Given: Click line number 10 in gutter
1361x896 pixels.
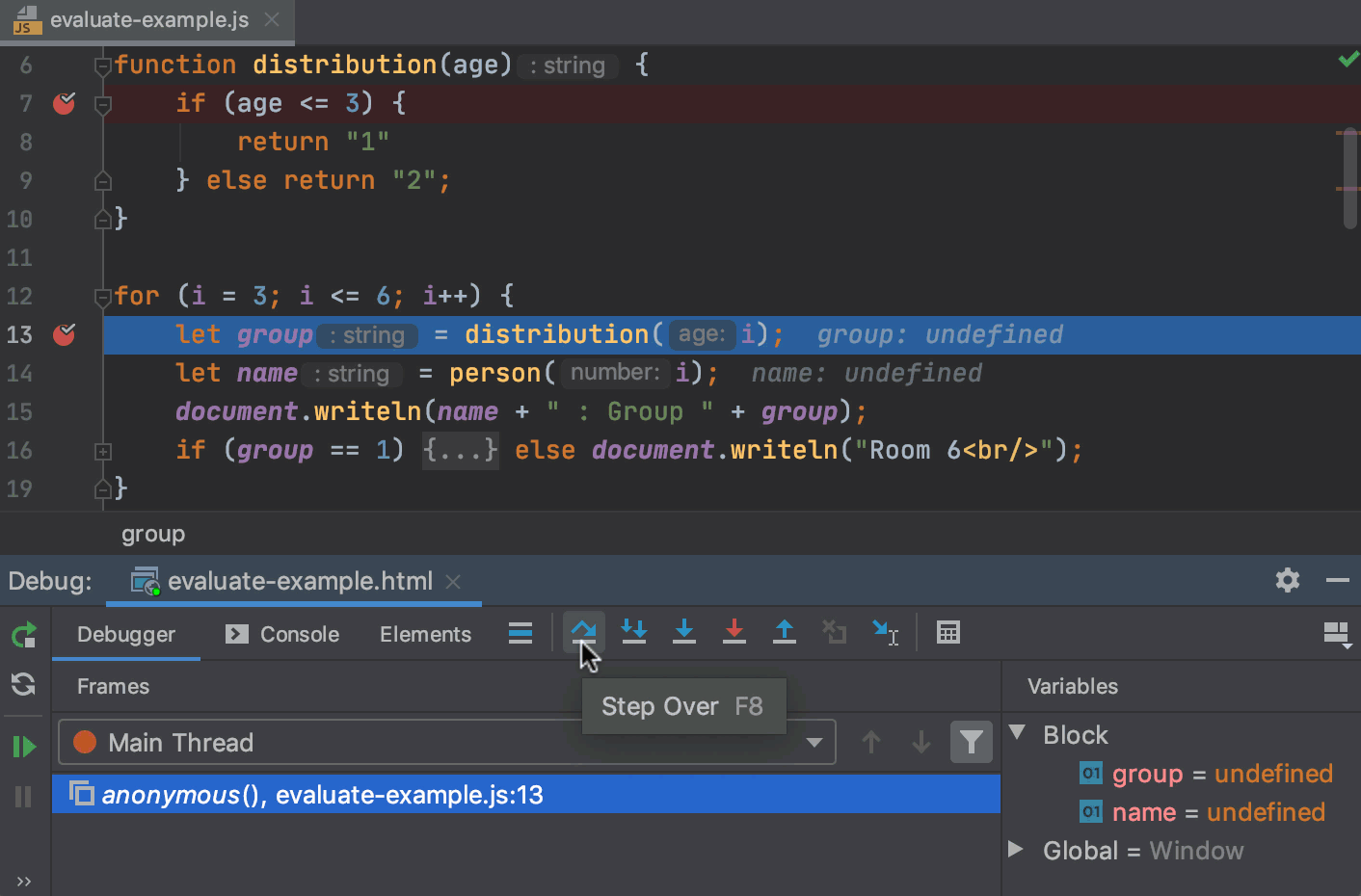Looking at the screenshot, I should (x=19, y=219).
